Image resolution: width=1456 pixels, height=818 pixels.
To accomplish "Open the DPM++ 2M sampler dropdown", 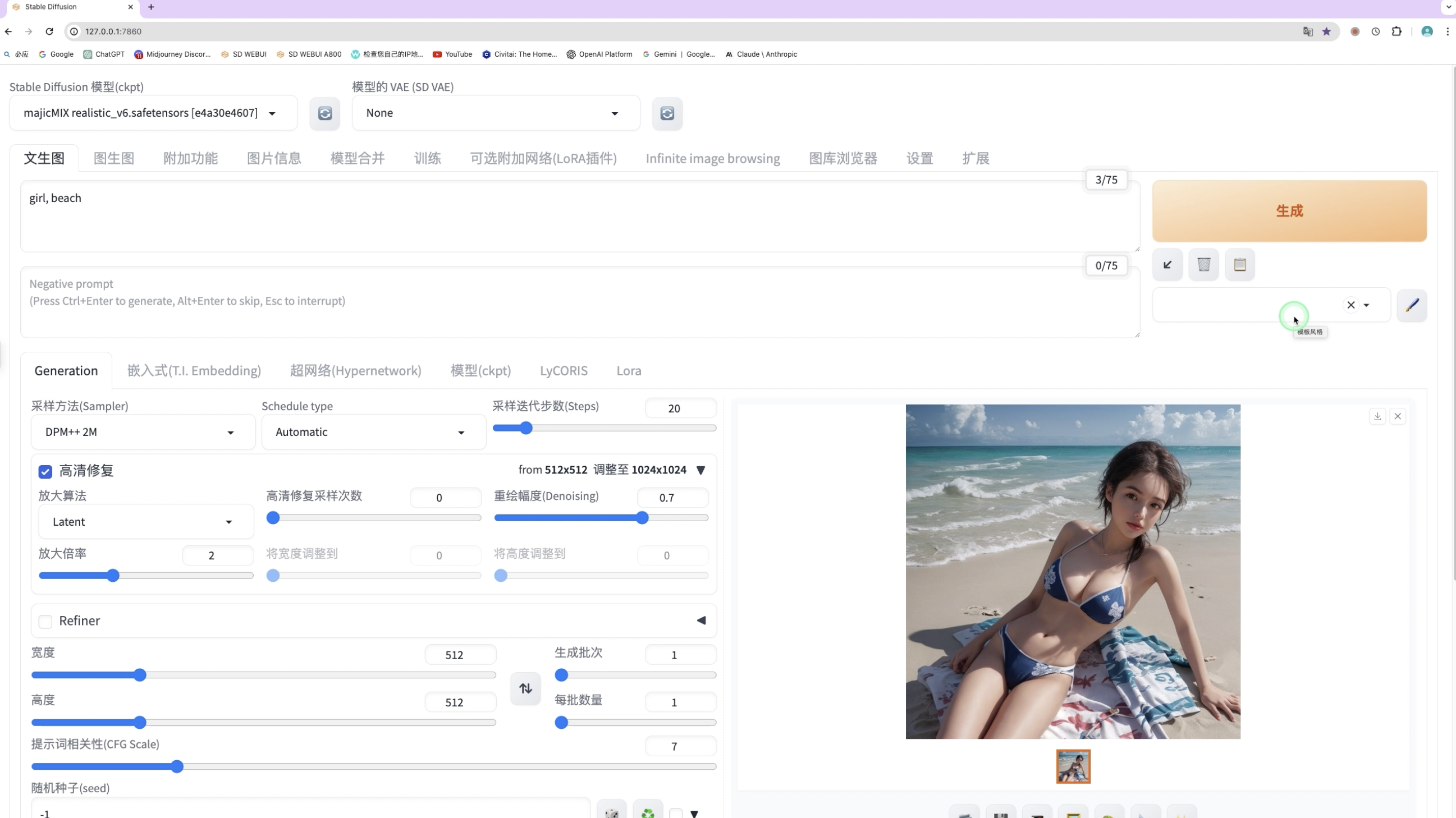I will click(143, 432).
